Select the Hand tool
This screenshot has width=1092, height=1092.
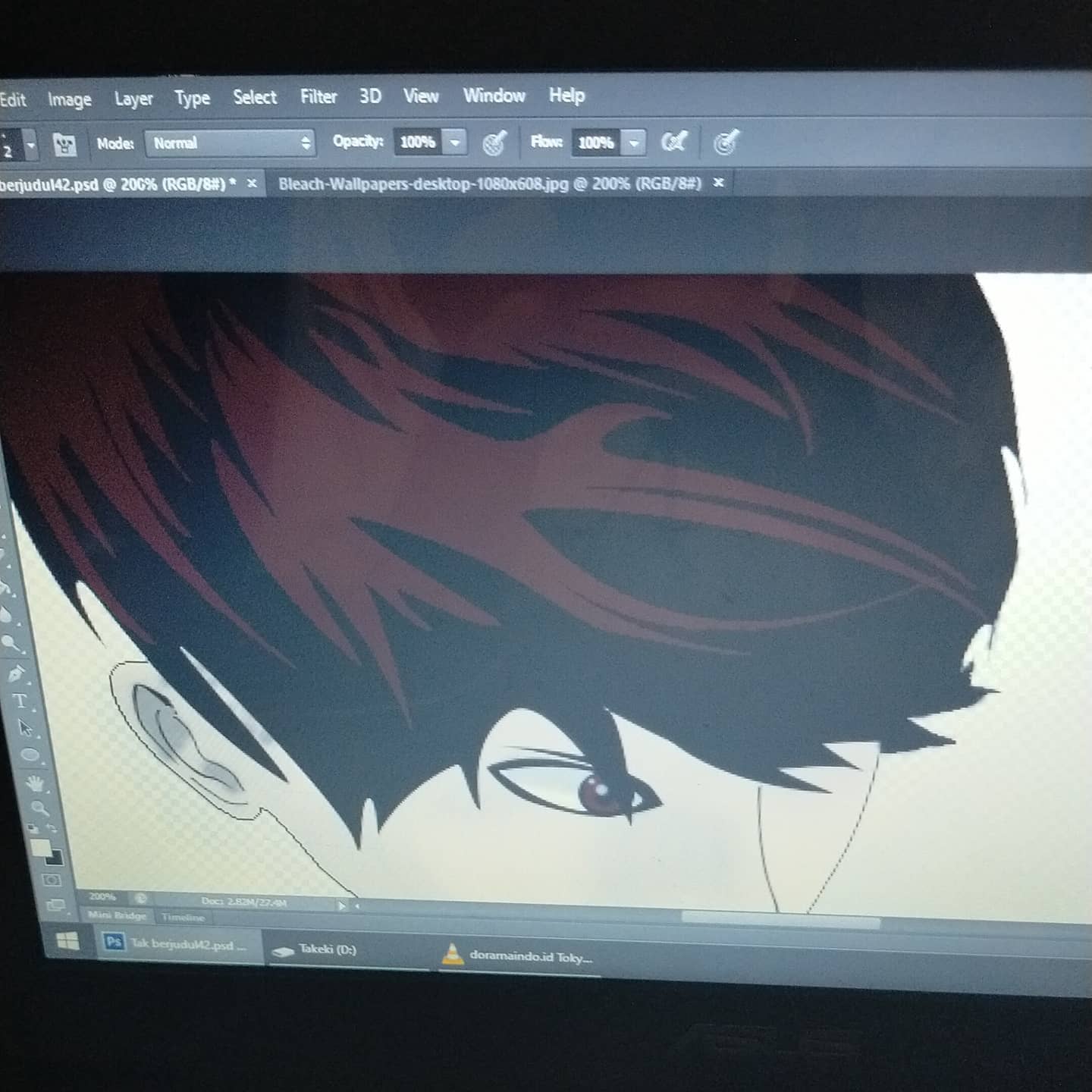35,782
